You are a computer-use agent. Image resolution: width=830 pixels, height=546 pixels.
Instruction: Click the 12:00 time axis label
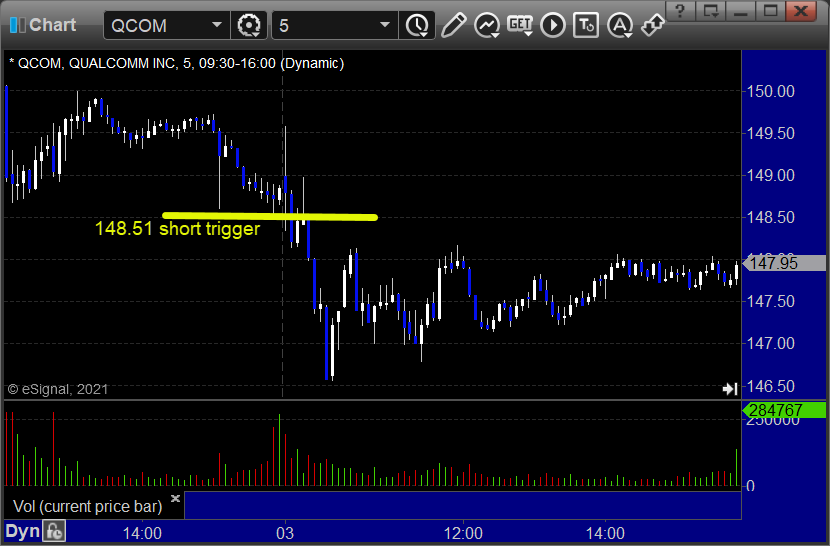[463, 533]
